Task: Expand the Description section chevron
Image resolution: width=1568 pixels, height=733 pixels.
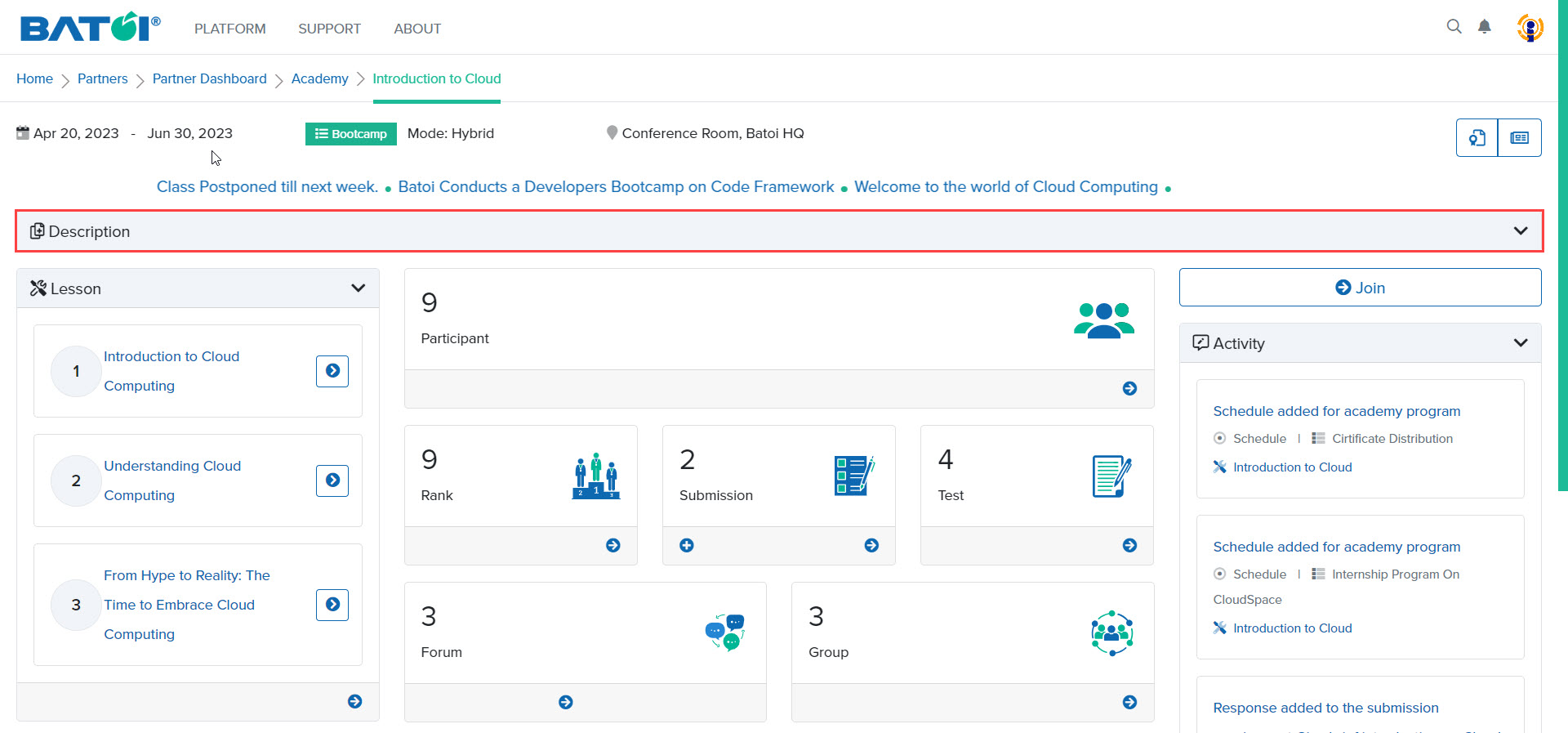Action: point(1521,230)
